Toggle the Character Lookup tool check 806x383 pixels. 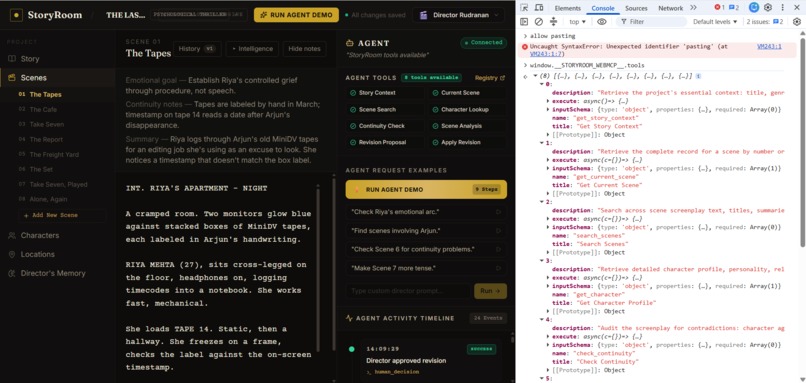pyautogui.click(x=435, y=110)
